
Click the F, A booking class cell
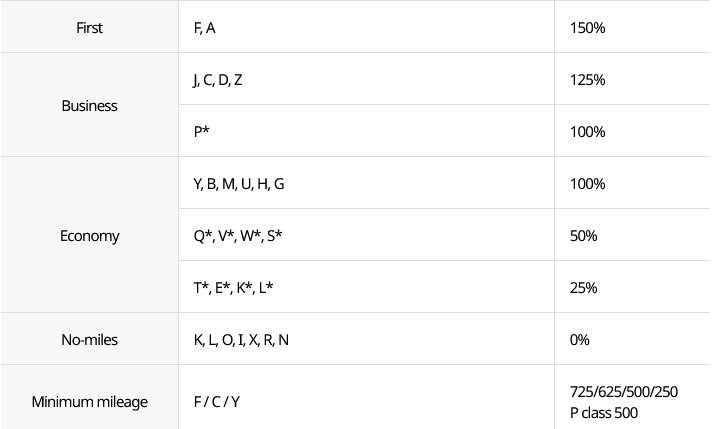coord(367,26)
